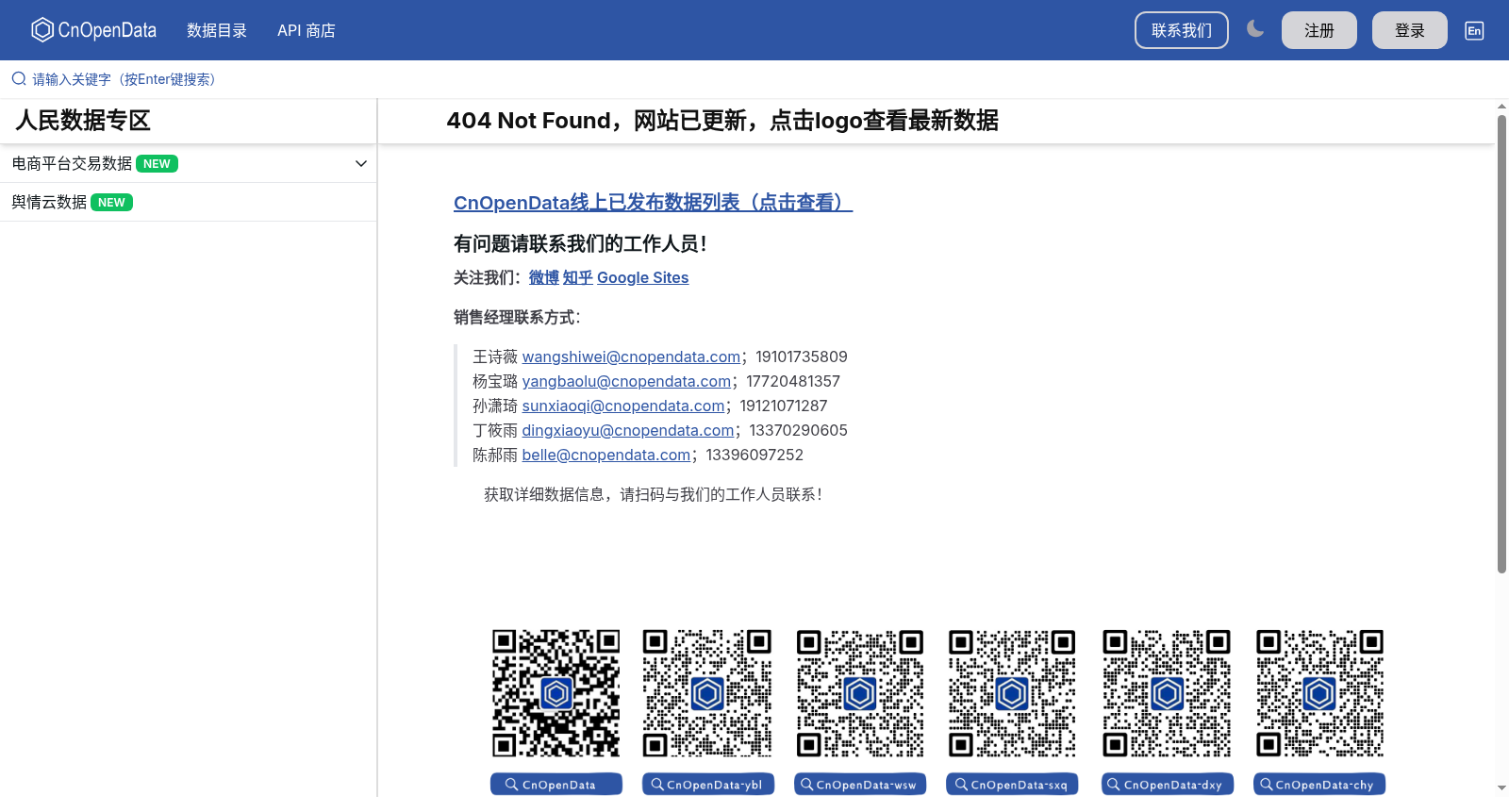Email wangshiwei@cnopendata.com

click(x=631, y=356)
